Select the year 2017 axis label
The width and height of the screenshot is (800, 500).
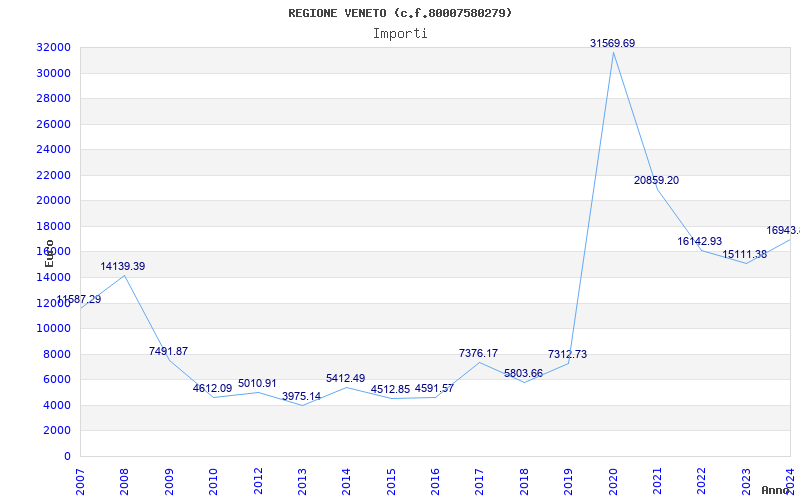click(479, 482)
